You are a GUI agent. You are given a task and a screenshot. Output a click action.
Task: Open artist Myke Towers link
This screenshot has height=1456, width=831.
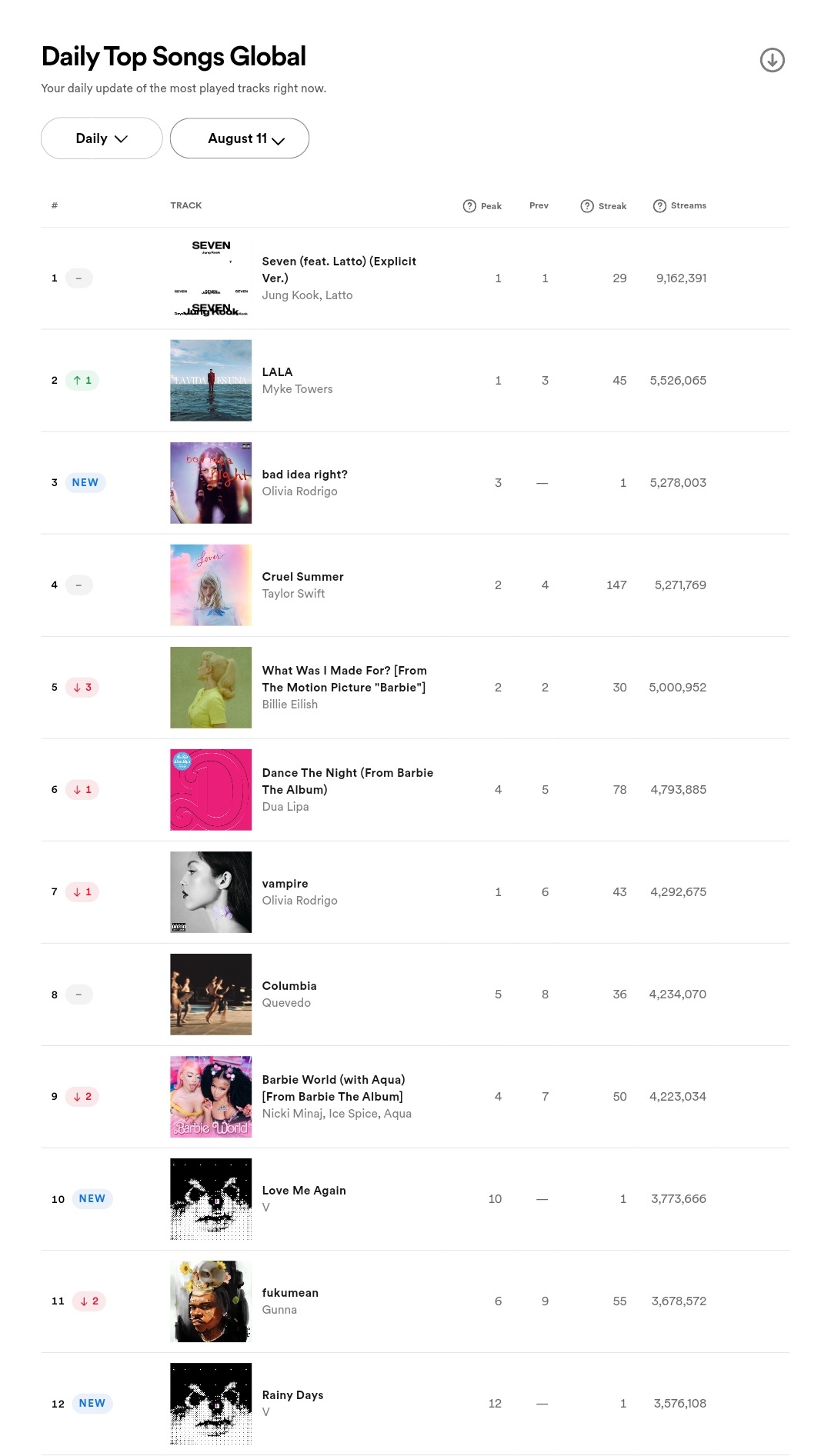click(297, 389)
